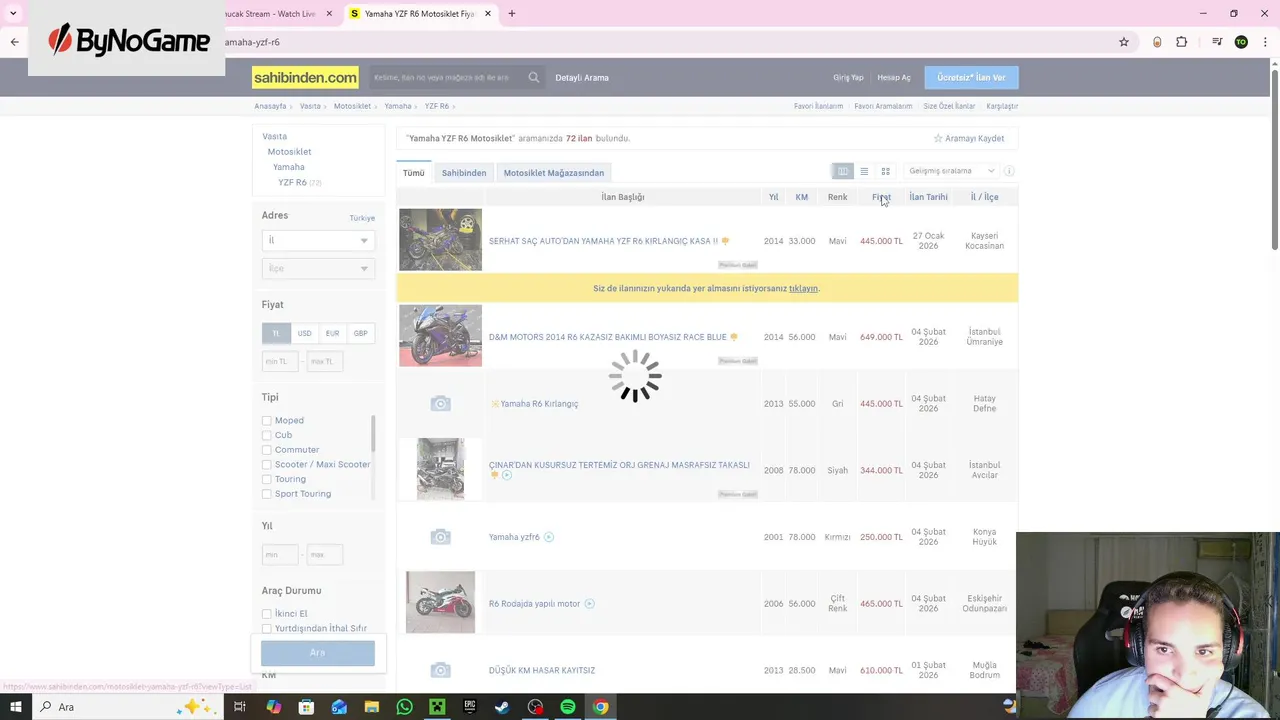Open File Explorer from taskbar
1280x720 pixels.
tap(372, 707)
